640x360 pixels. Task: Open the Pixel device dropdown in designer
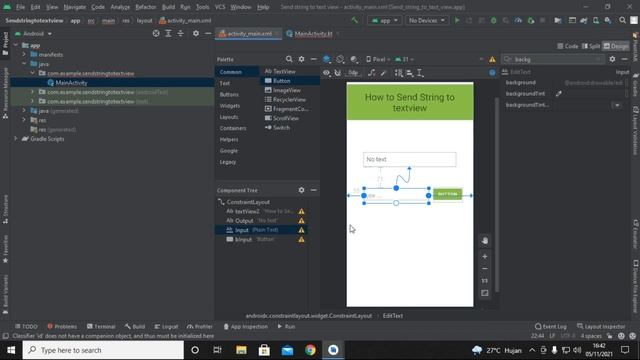coord(378,59)
